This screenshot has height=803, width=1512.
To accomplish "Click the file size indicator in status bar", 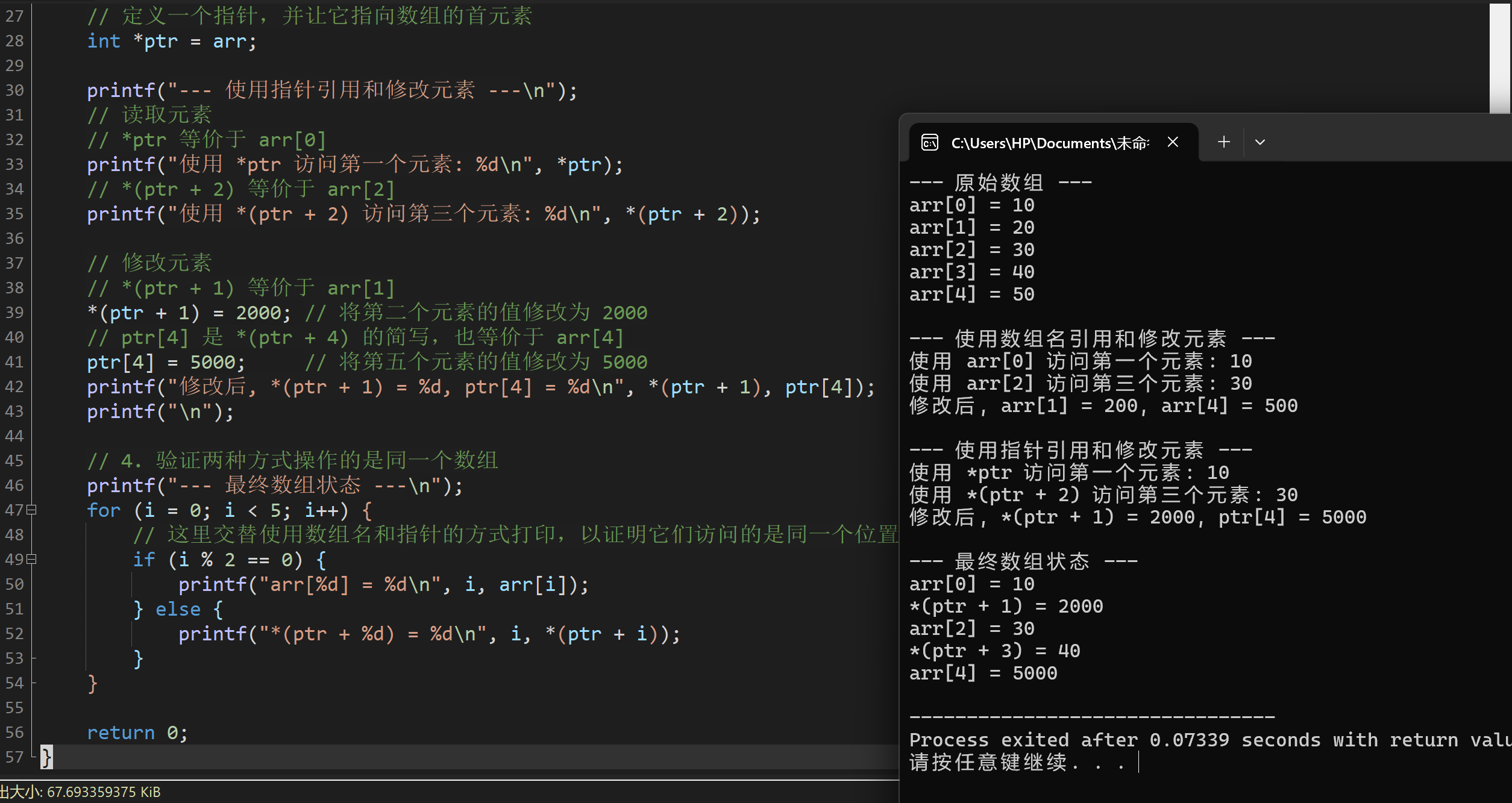I will tap(80, 792).
